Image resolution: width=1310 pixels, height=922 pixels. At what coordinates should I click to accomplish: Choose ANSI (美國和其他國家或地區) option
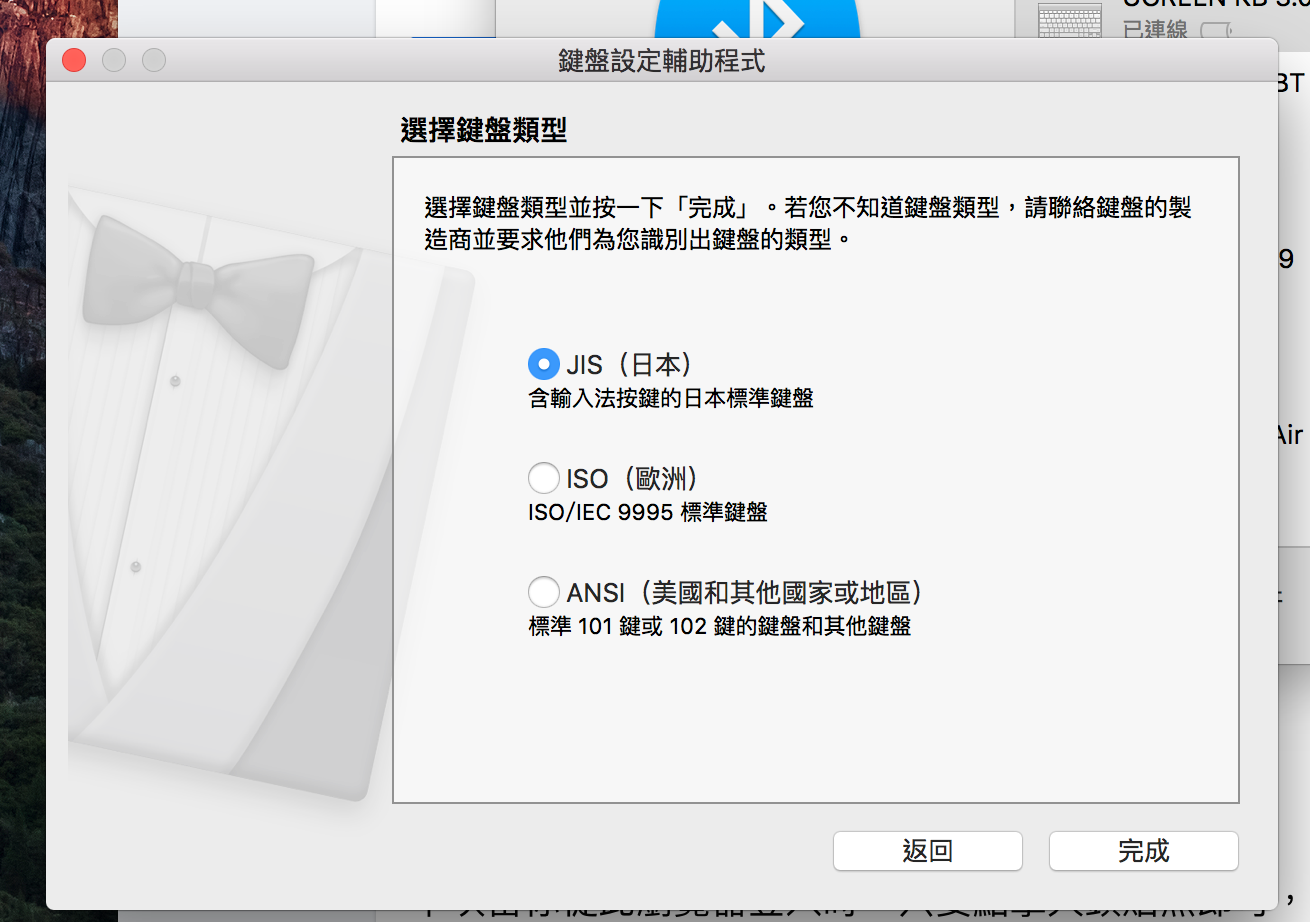(x=543, y=591)
